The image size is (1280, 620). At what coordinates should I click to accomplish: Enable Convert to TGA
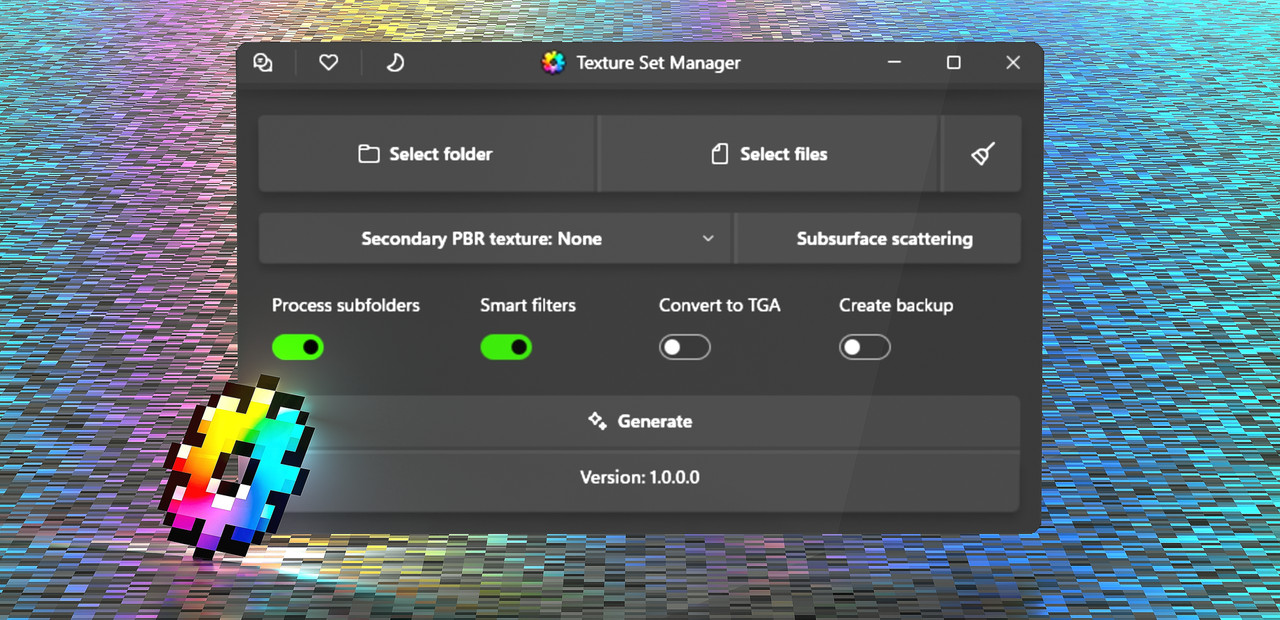685,347
